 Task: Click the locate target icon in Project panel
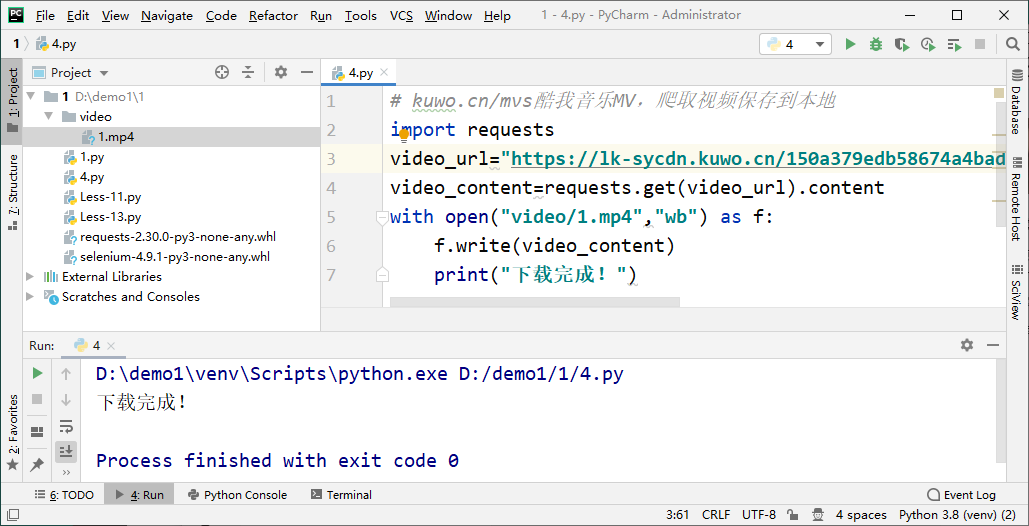pyautogui.click(x=222, y=72)
